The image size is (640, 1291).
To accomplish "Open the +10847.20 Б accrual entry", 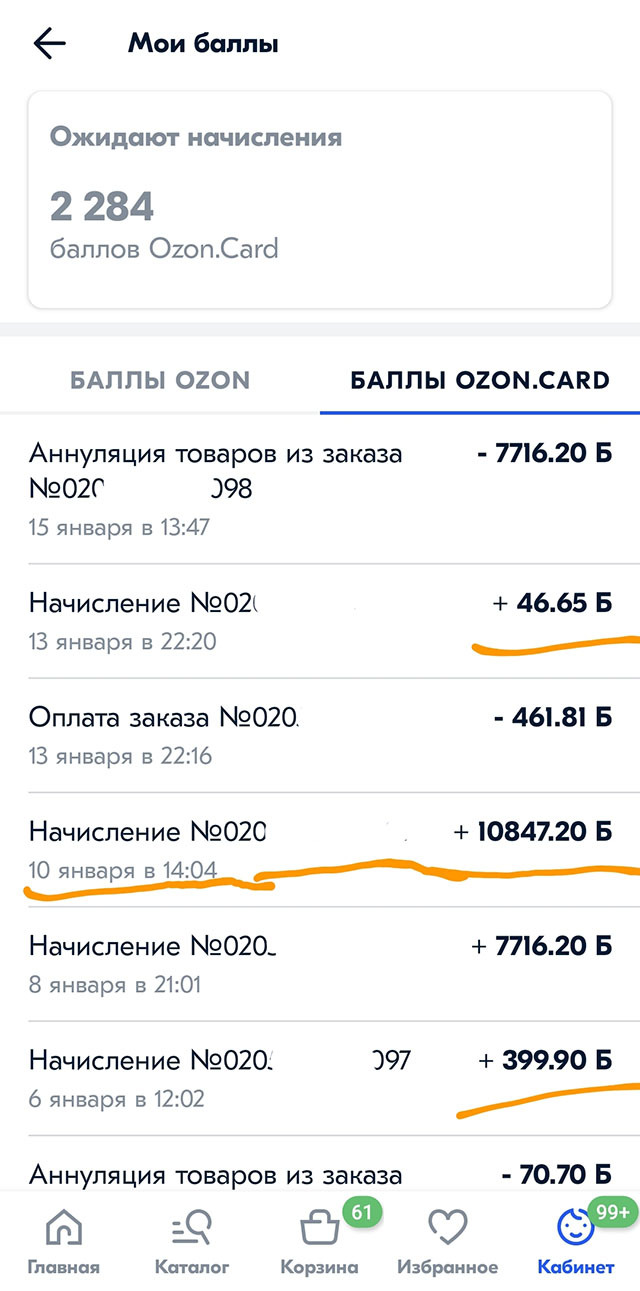I will pyautogui.click(x=320, y=849).
